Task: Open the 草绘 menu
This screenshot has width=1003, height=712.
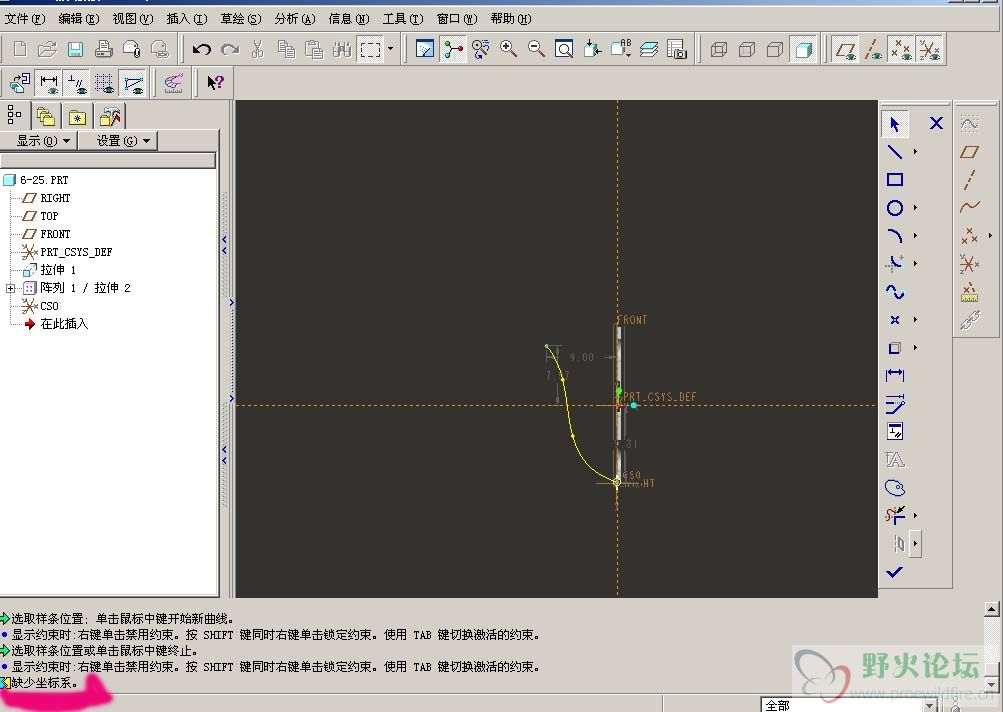Action: coord(241,19)
